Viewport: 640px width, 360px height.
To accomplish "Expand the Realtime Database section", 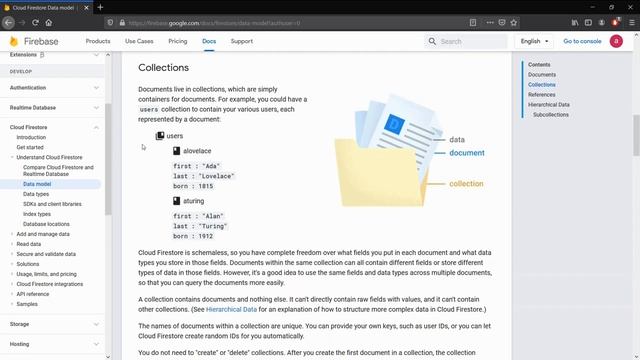I will (x=96, y=108).
